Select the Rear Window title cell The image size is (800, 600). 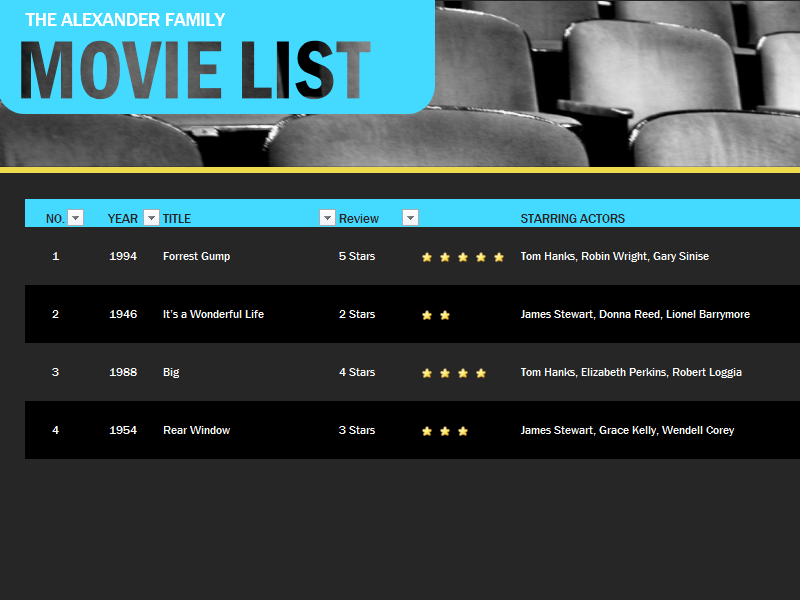(196, 430)
